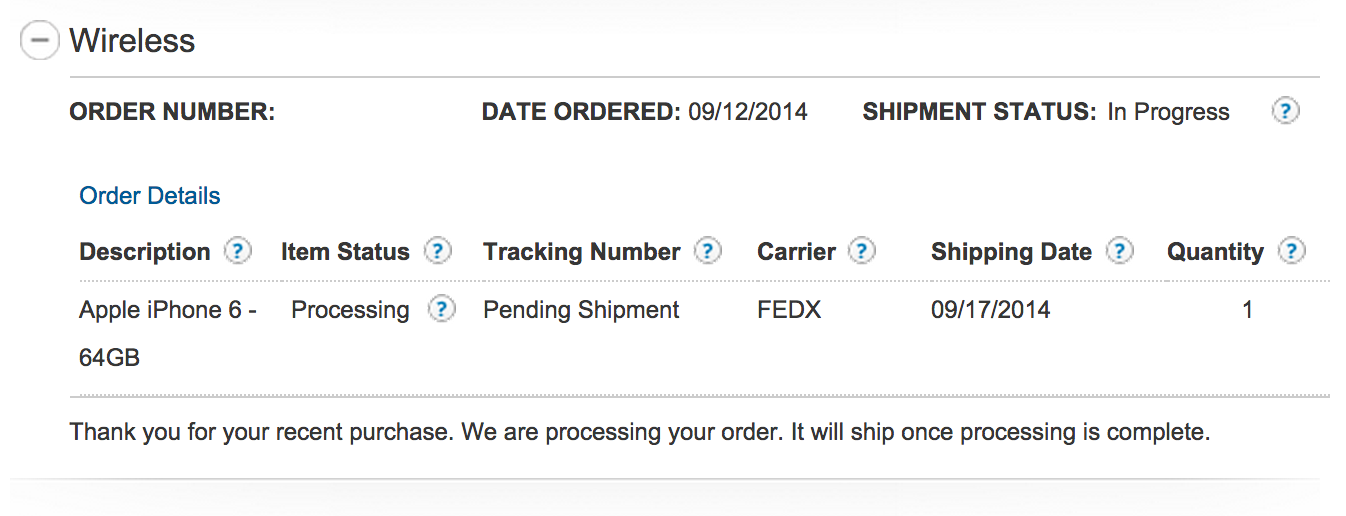This screenshot has height=516, width=1346.
Task: Click the In Progress shipment status
Action: pos(1168,112)
